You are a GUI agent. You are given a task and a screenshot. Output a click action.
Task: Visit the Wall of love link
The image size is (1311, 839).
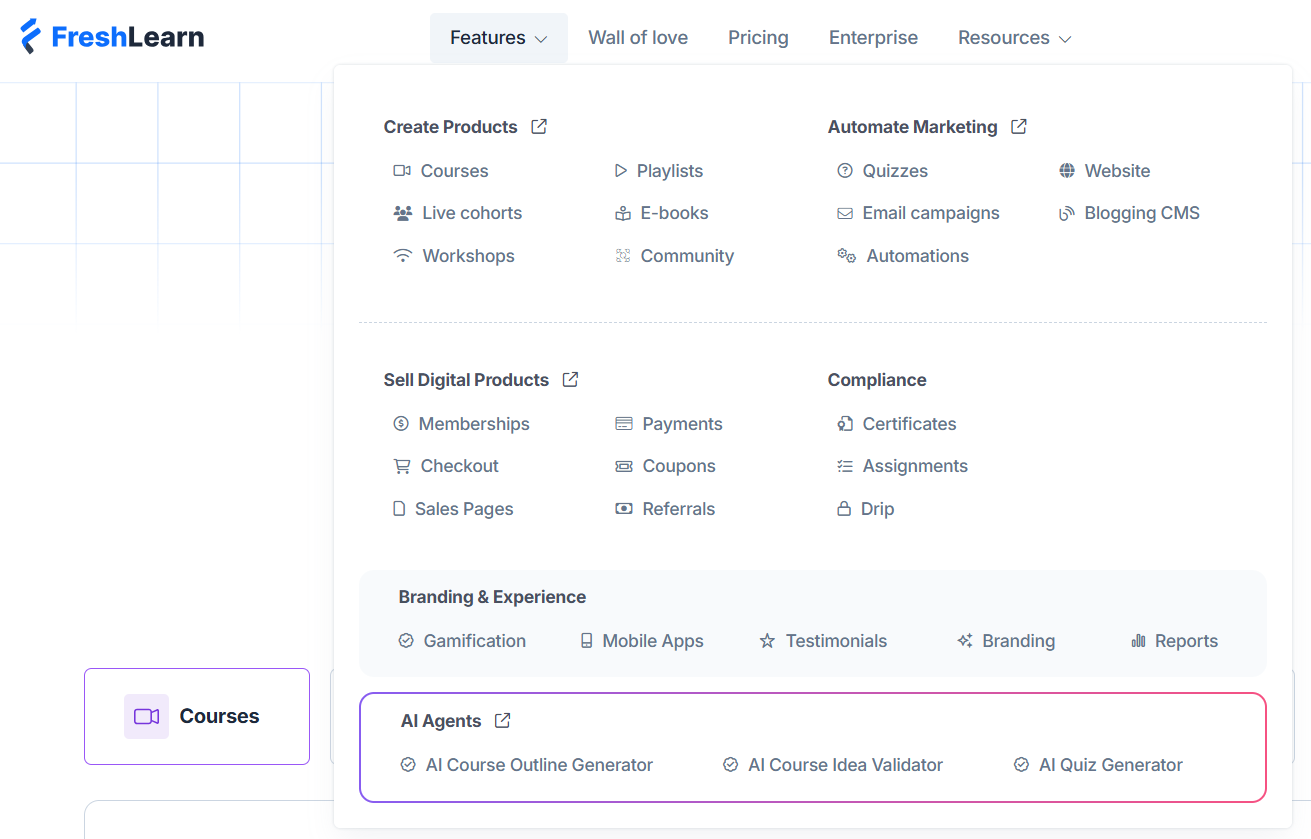pyautogui.click(x=637, y=37)
